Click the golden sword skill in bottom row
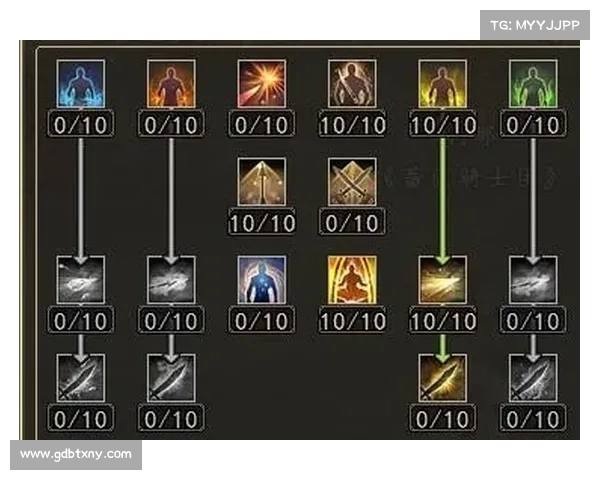 pyautogui.click(x=443, y=378)
